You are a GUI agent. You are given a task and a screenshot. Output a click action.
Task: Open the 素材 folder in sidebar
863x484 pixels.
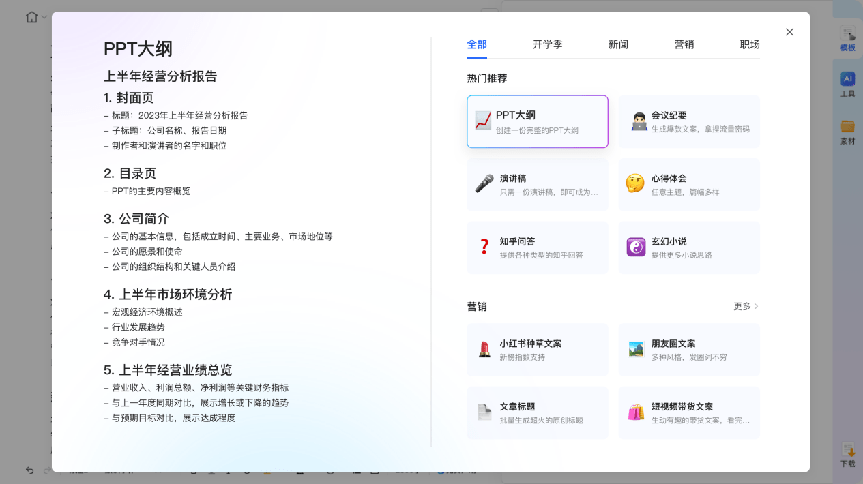click(847, 131)
